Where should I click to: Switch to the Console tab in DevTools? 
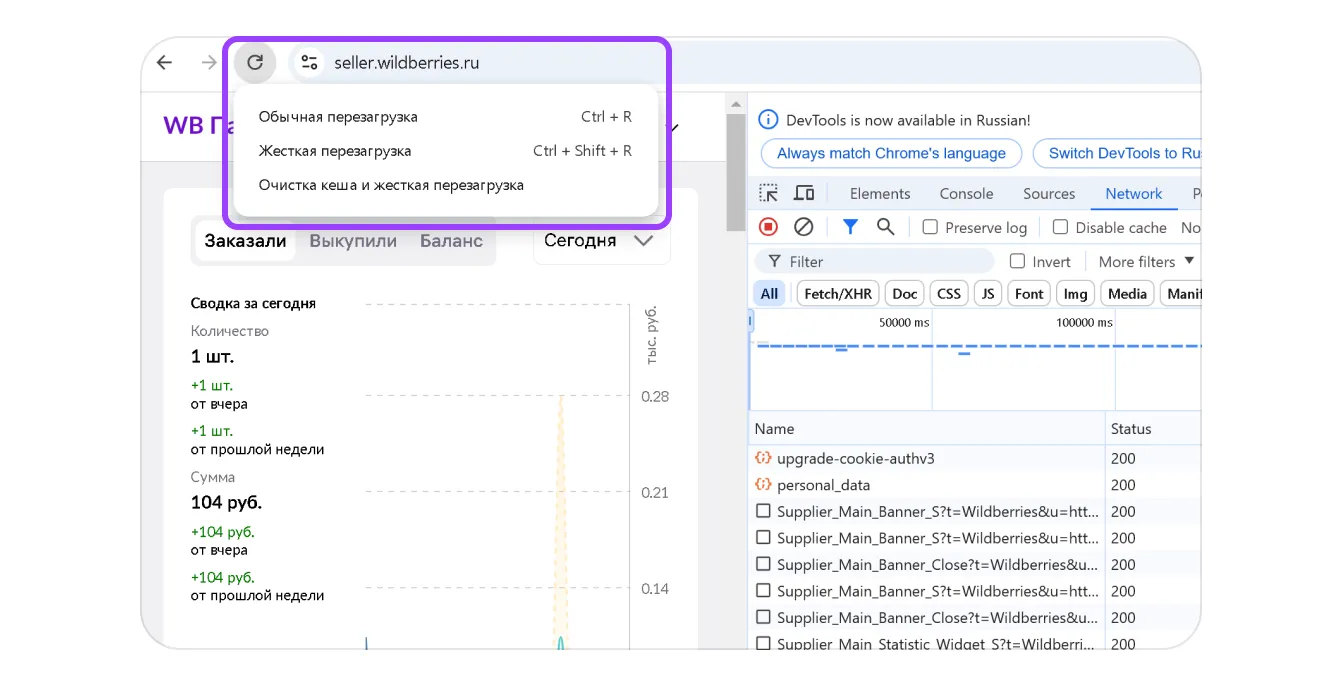click(966, 194)
